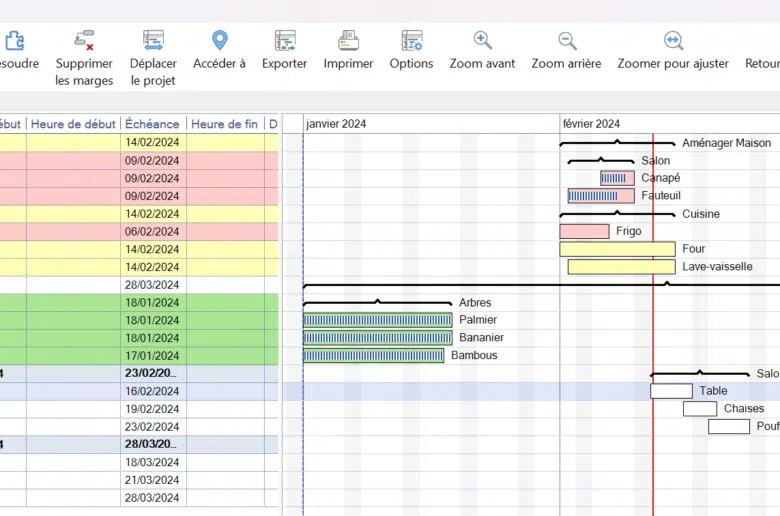Click the Arbres summary bracket
Image resolution: width=780 pixels, height=516 pixels.
point(378,302)
